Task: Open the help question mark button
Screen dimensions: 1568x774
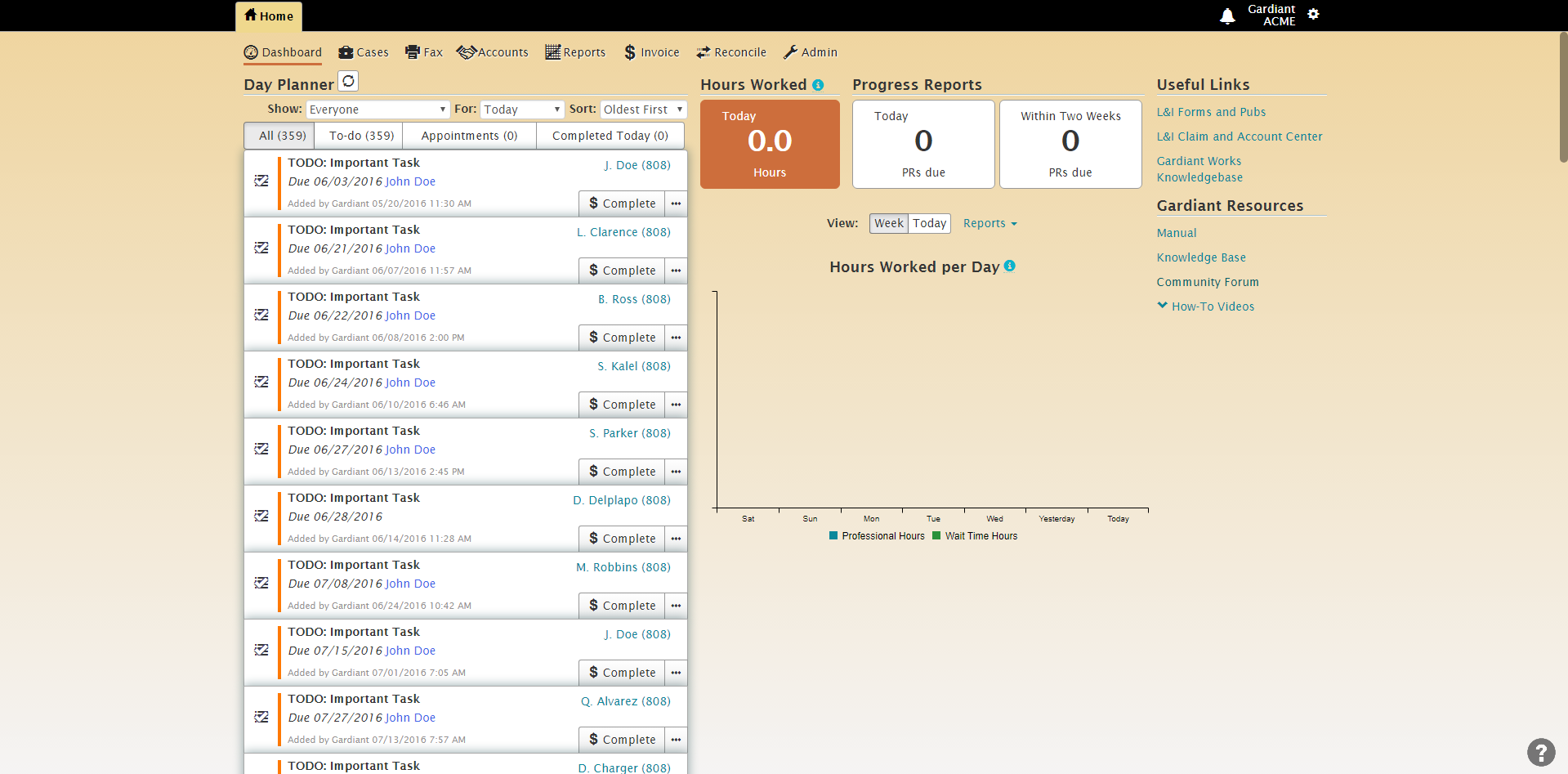Action: [x=1541, y=752]
